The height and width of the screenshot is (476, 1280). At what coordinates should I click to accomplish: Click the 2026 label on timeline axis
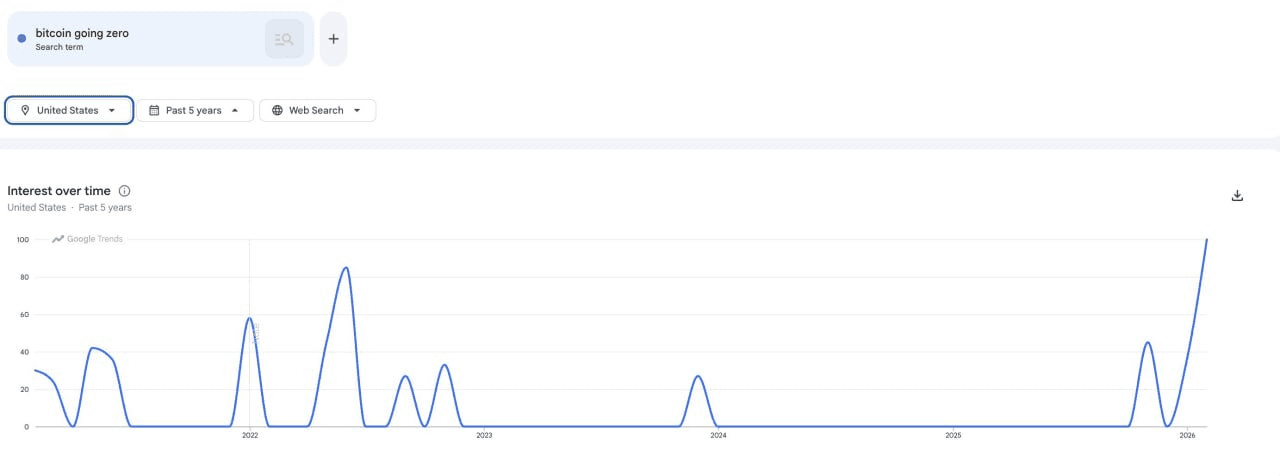pyautogui.click(x=1187, y=436)
